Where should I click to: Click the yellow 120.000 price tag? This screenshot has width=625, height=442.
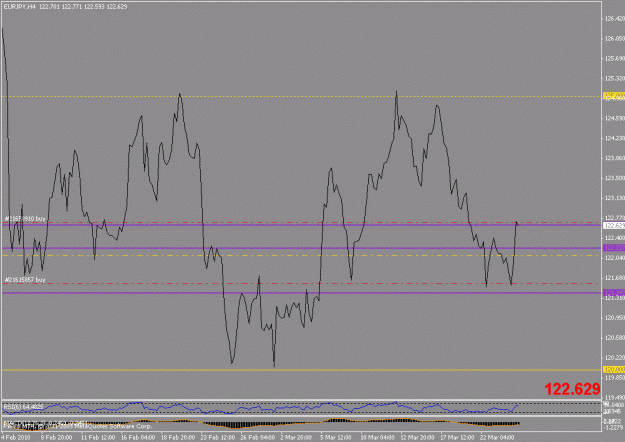[x=614, y=370]
